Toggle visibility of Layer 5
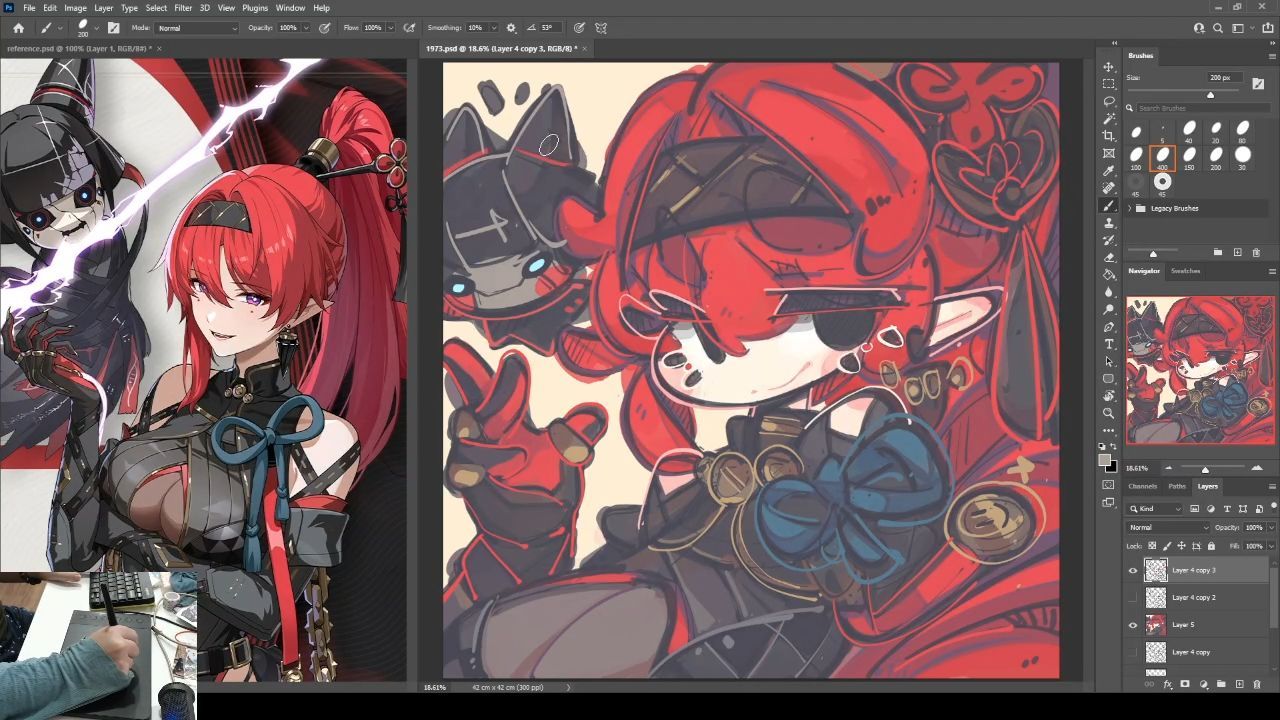Viewport: 1280px width, 720px height. coord(1133,625)
